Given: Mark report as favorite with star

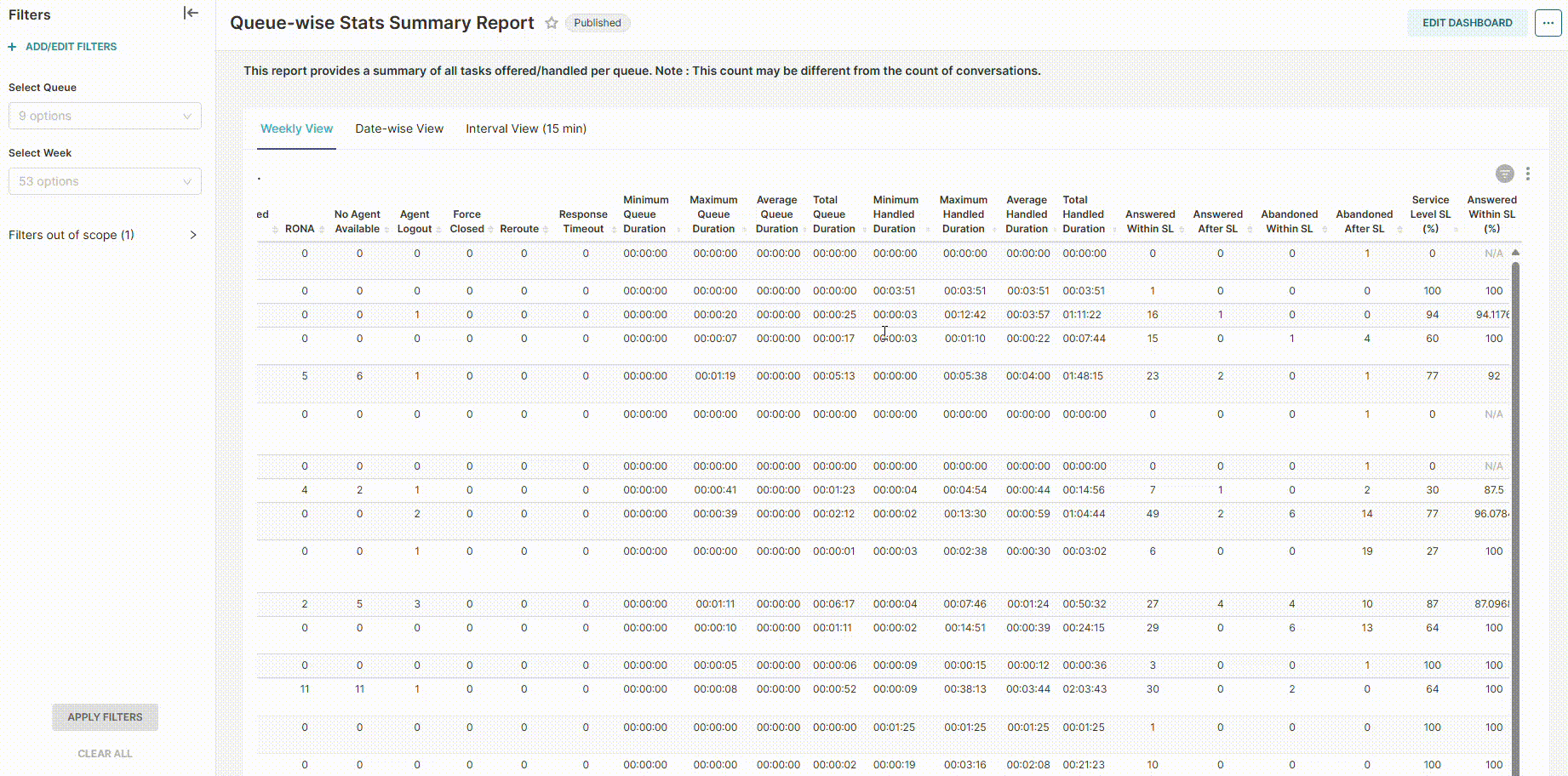Looking at the screenshot, I should (552, 23).
